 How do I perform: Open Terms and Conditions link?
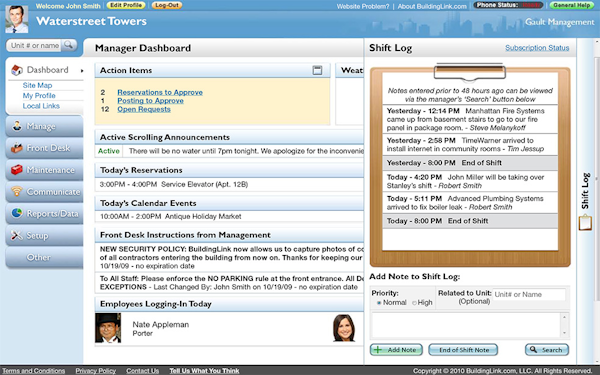(34, 370)
